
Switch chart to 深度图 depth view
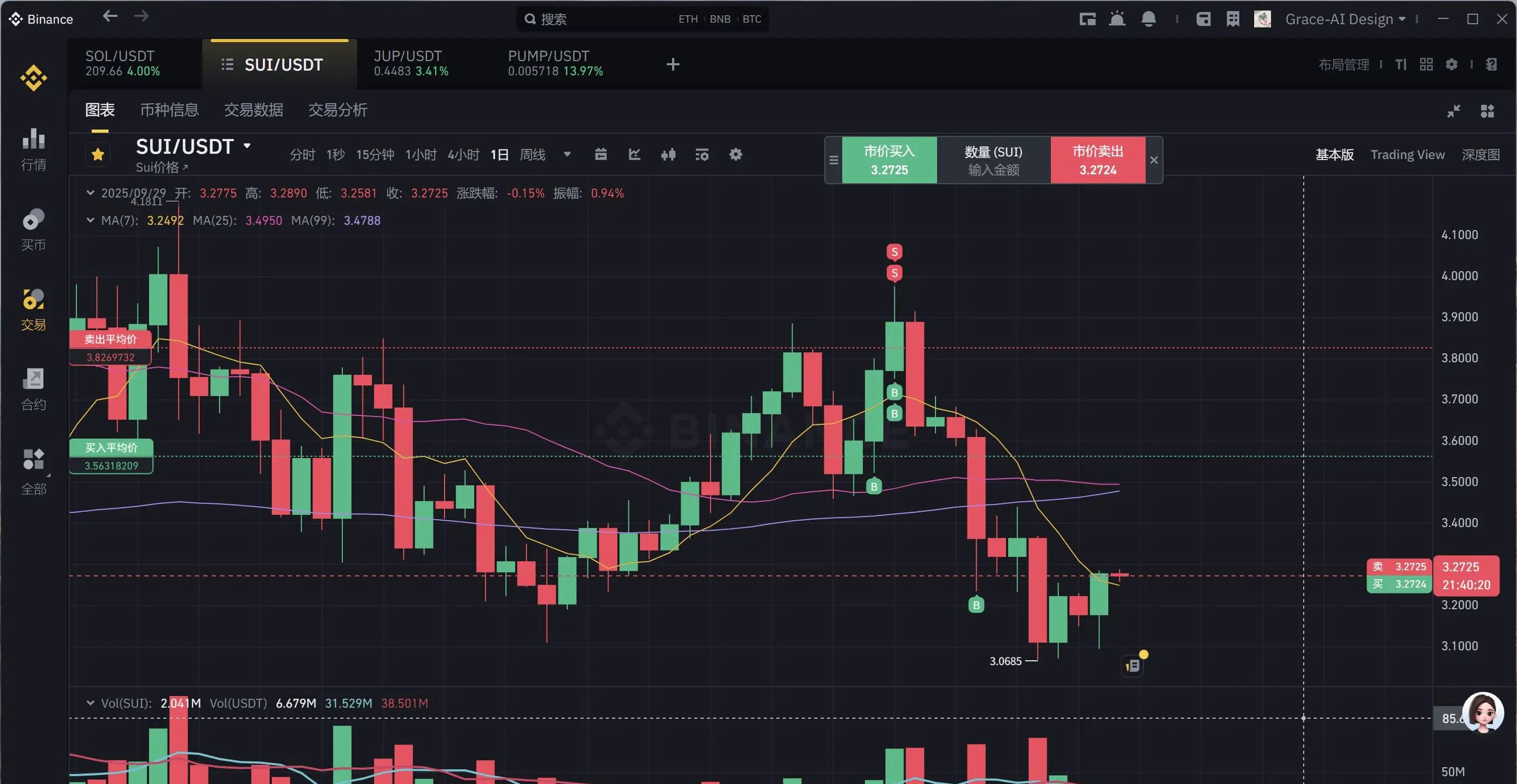(x=1480, y=154)
